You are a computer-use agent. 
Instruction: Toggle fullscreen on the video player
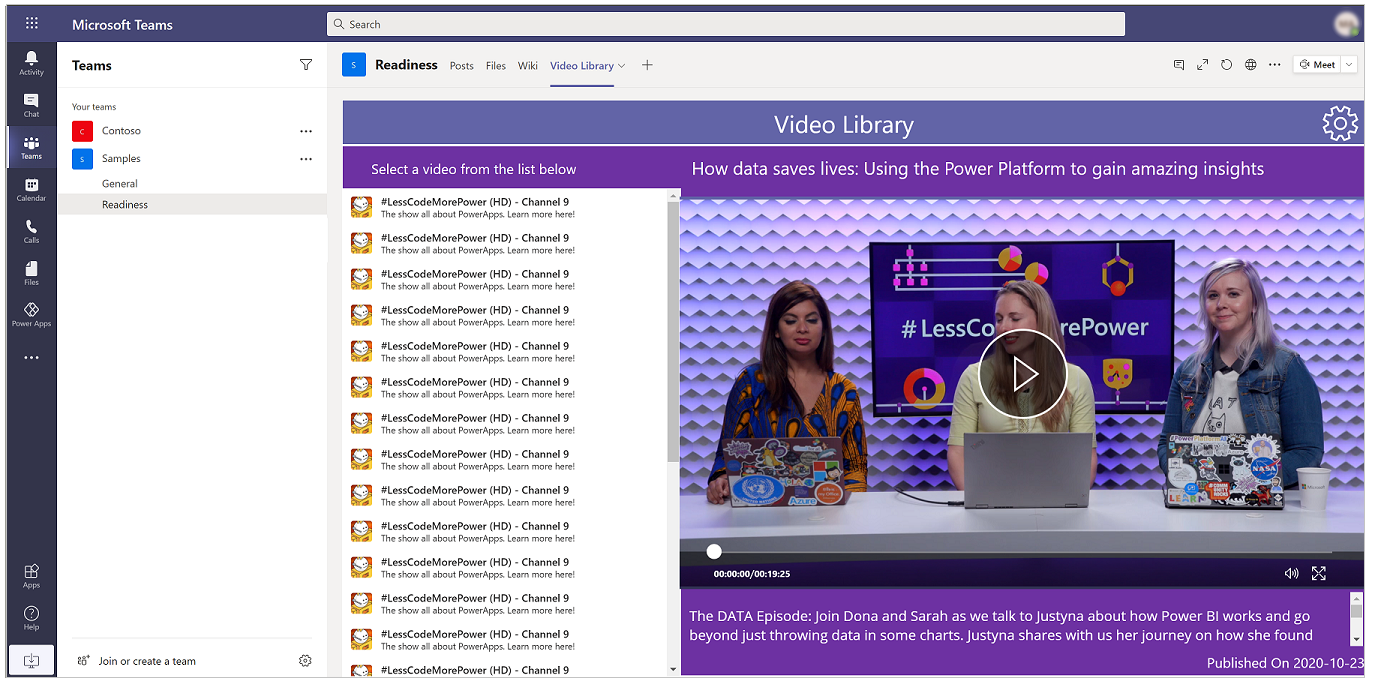(x=1319, y=573)
